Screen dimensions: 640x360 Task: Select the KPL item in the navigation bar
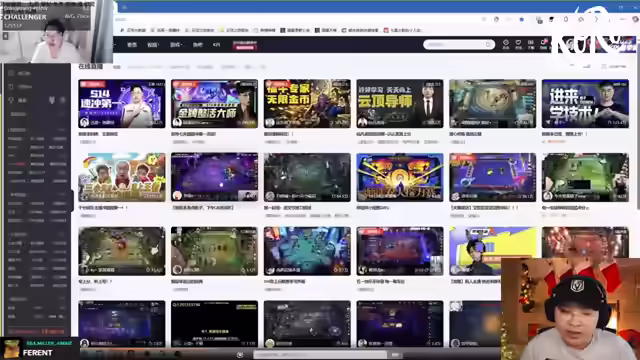(216, 44)
